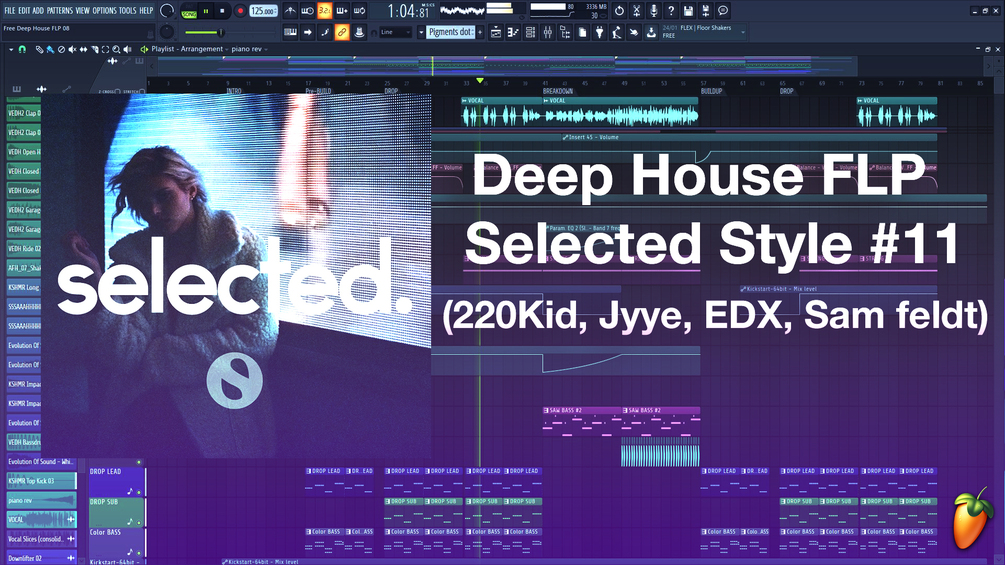This screenshot has height=565, width=1005.
Task: Toggle the highlighted countdown before recording
Action: coord(325,11)
